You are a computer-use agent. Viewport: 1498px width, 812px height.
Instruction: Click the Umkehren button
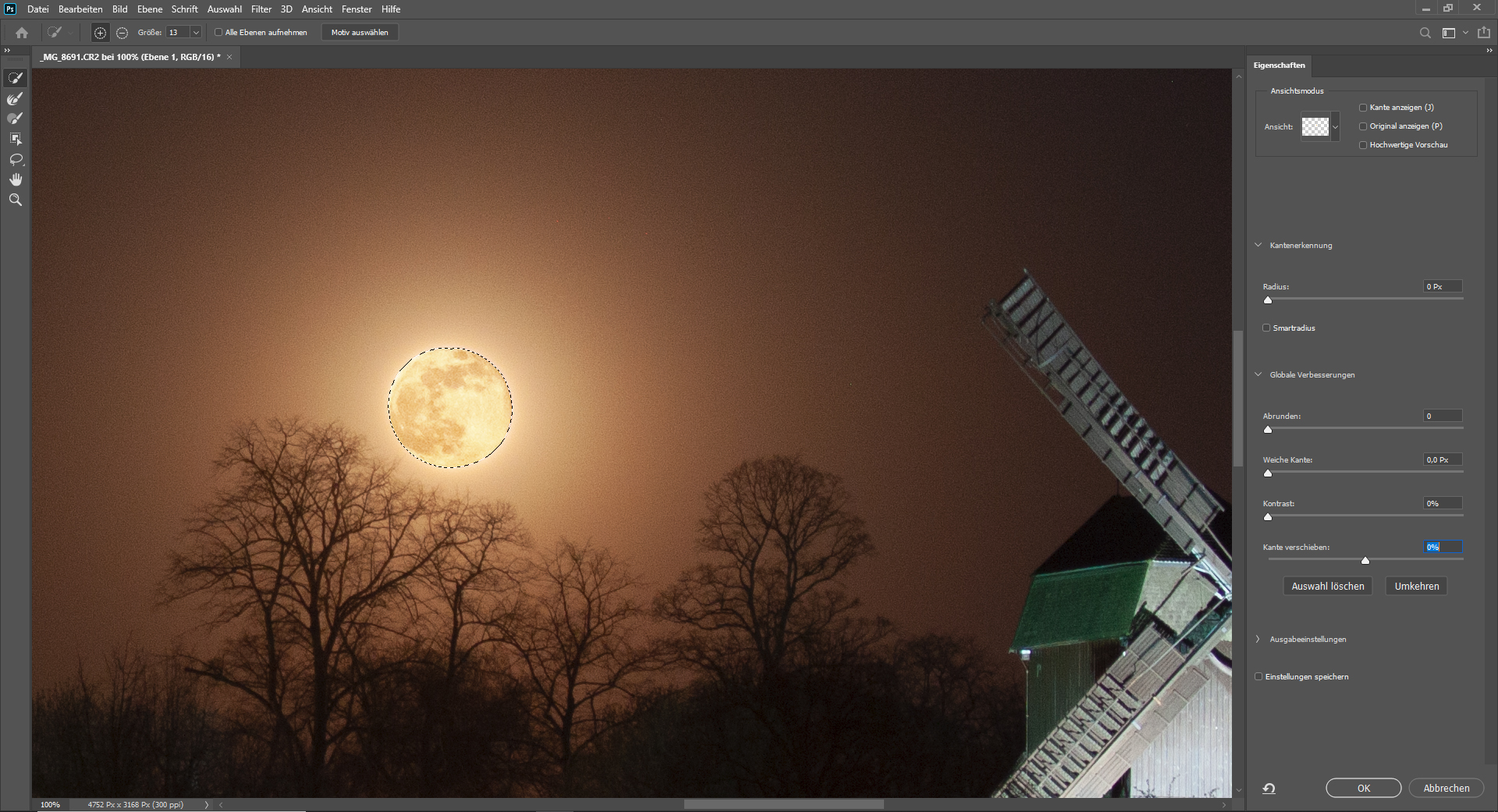pos(1417,587)
